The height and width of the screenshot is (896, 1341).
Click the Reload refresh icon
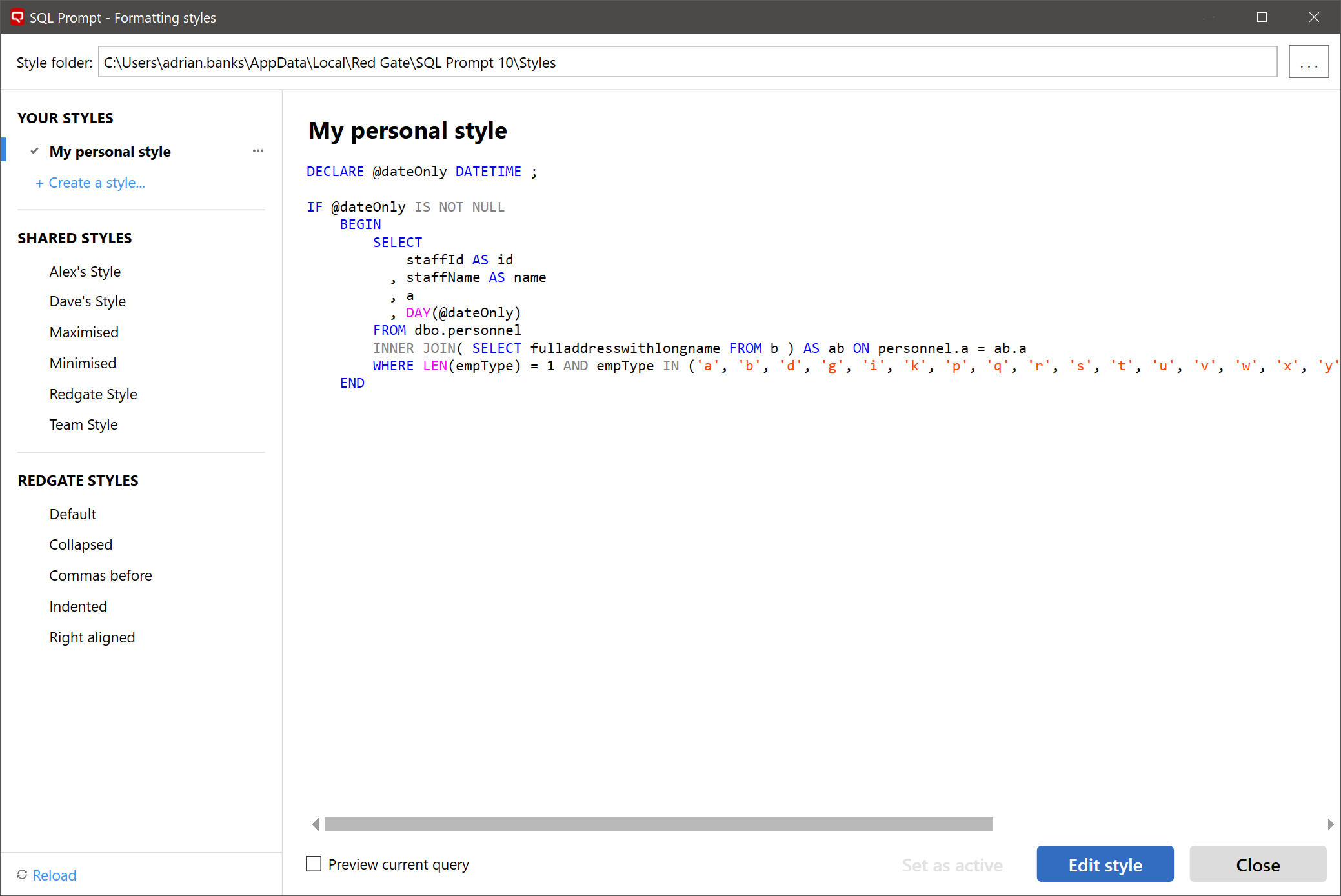23,875
